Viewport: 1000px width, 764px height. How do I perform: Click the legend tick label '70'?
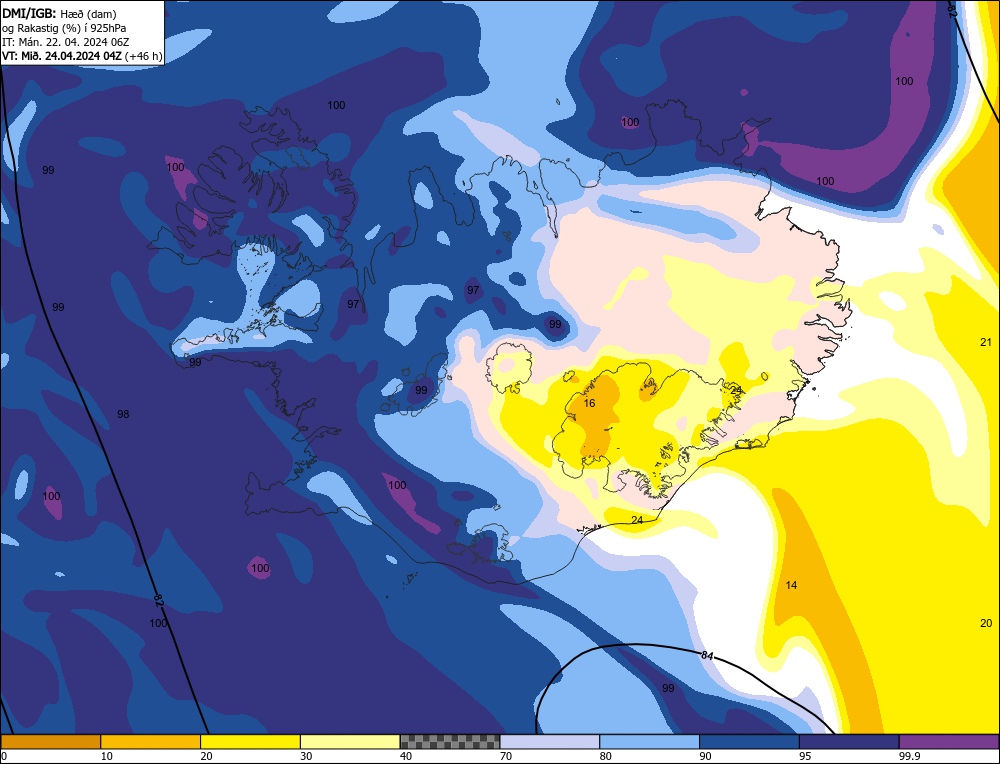pos(506,756)
